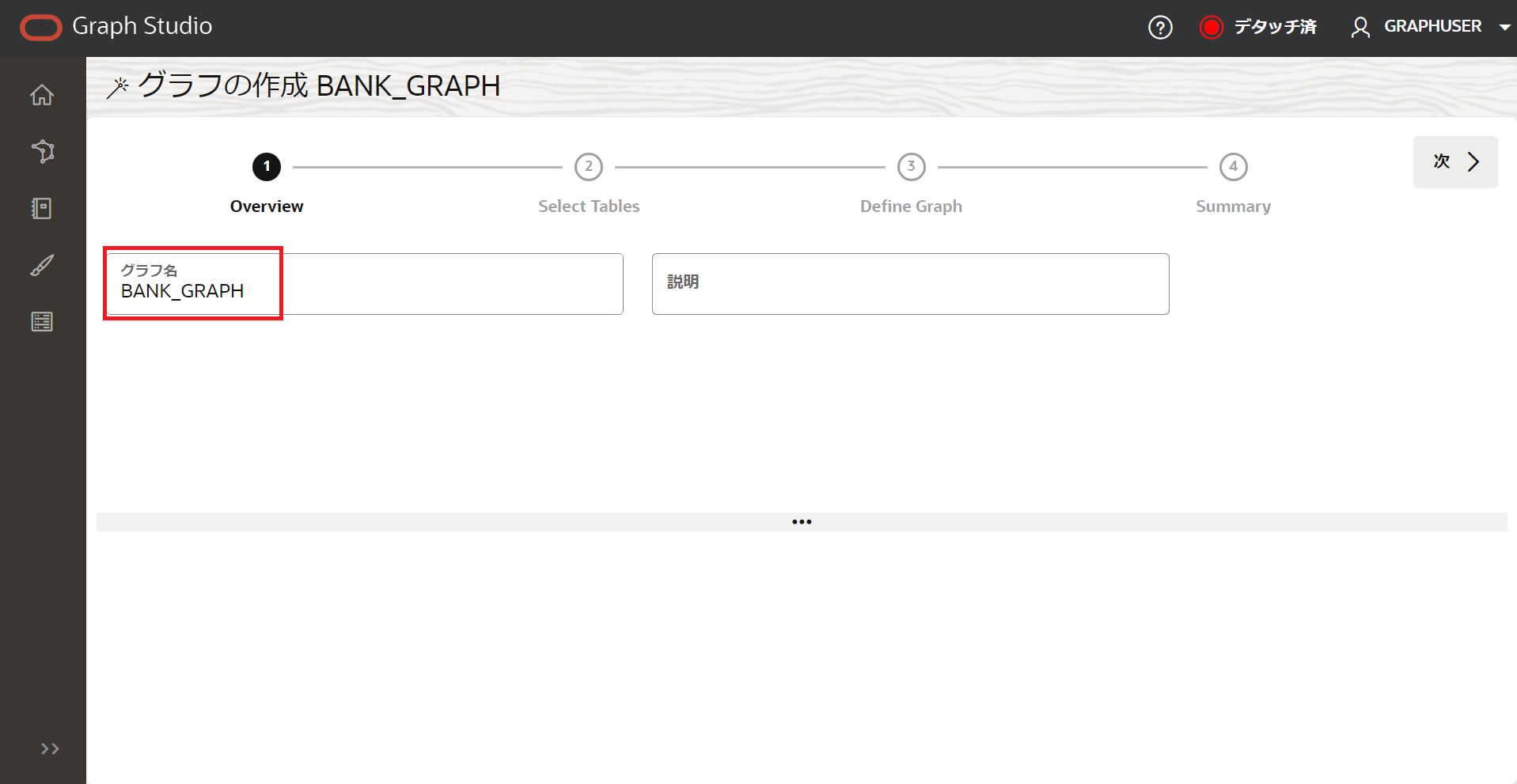The image size is (1517, 784).
Task: Open the Home page from sidebar
Action: pos(42,95)
